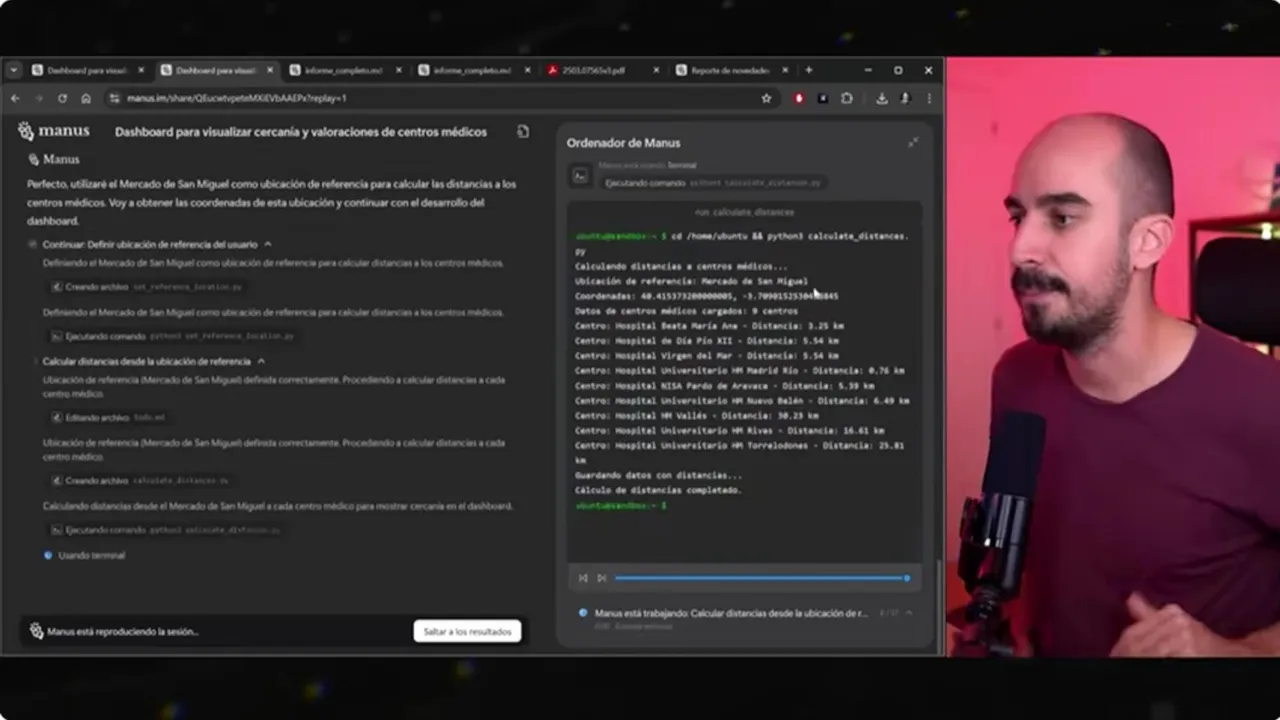The width and height of the screenshot is (1280, 720).
Task: Open browser downloads
Action: coord(882,98)
